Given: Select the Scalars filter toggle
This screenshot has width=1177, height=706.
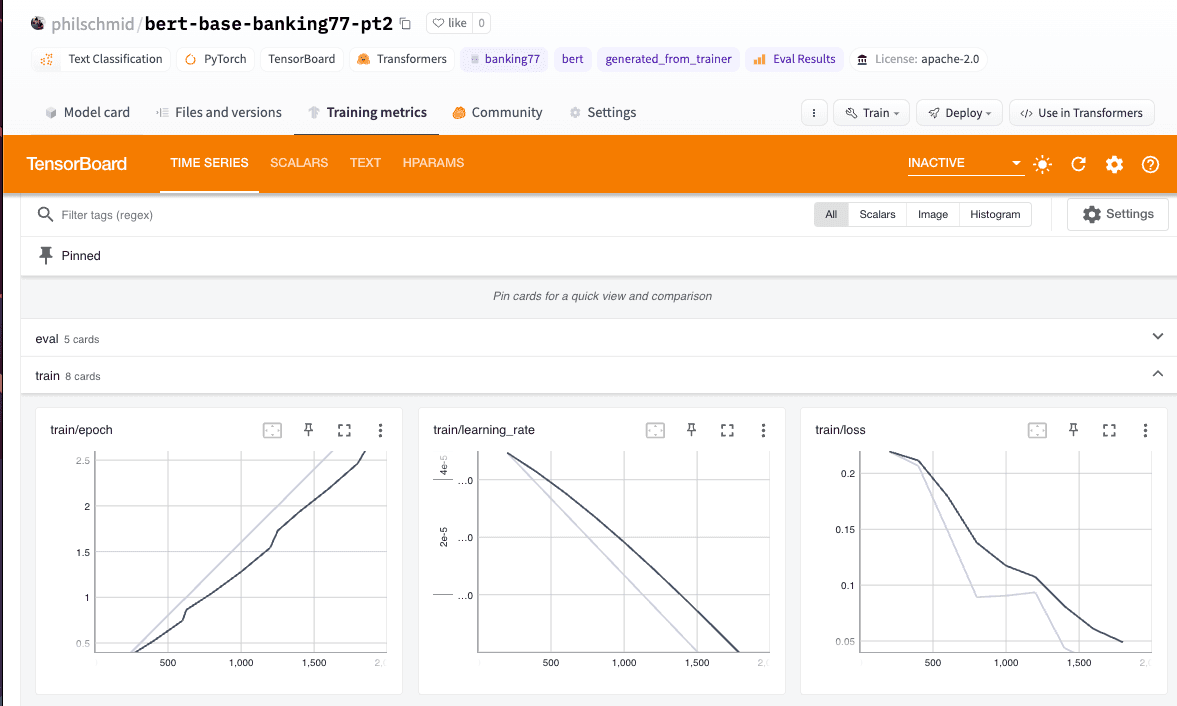Looking at the screenshot, I should (877, 215).
